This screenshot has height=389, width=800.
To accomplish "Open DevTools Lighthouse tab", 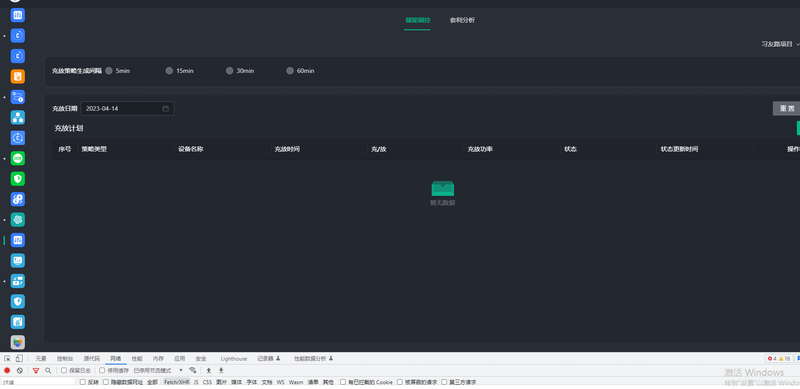I will pos(234,359).
